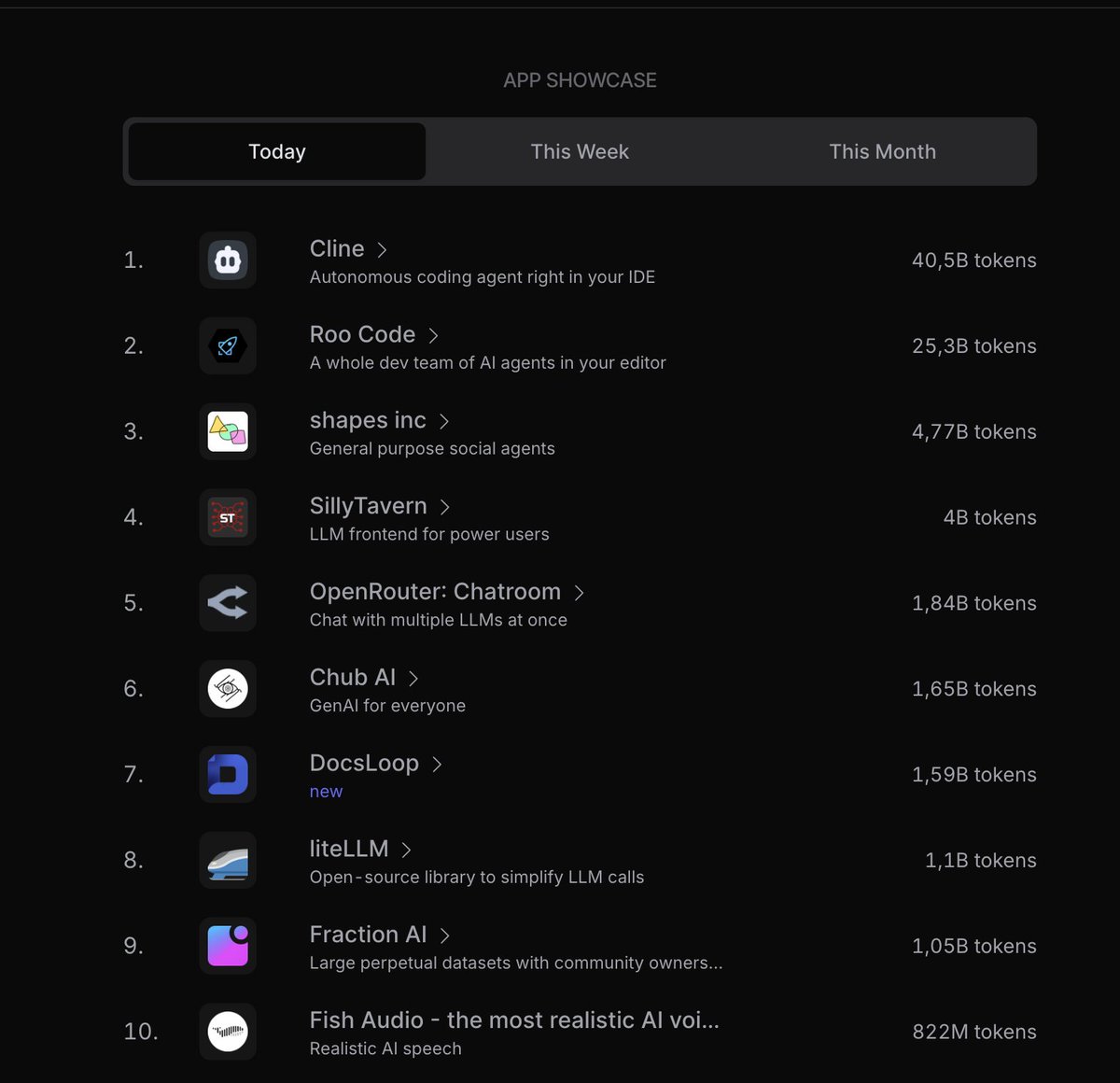This screenshot has width=1120, height=1083.
Task: Click '40,5B tokens' for Cline
Action: point(974,260)
